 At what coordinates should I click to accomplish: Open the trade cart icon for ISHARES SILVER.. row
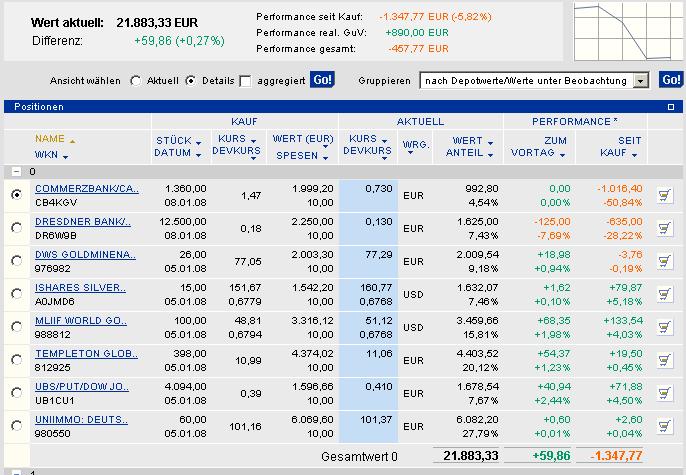[x=665, y=294]
